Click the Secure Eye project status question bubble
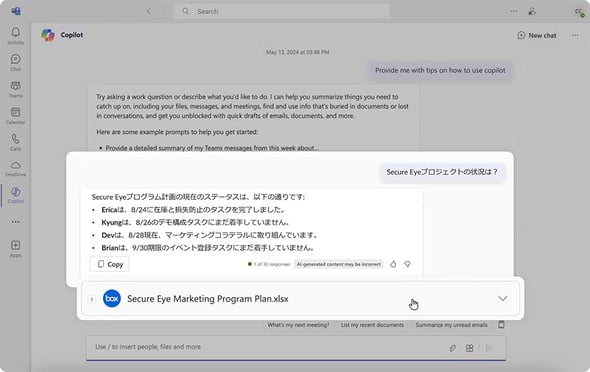 (x=442, y=172)
